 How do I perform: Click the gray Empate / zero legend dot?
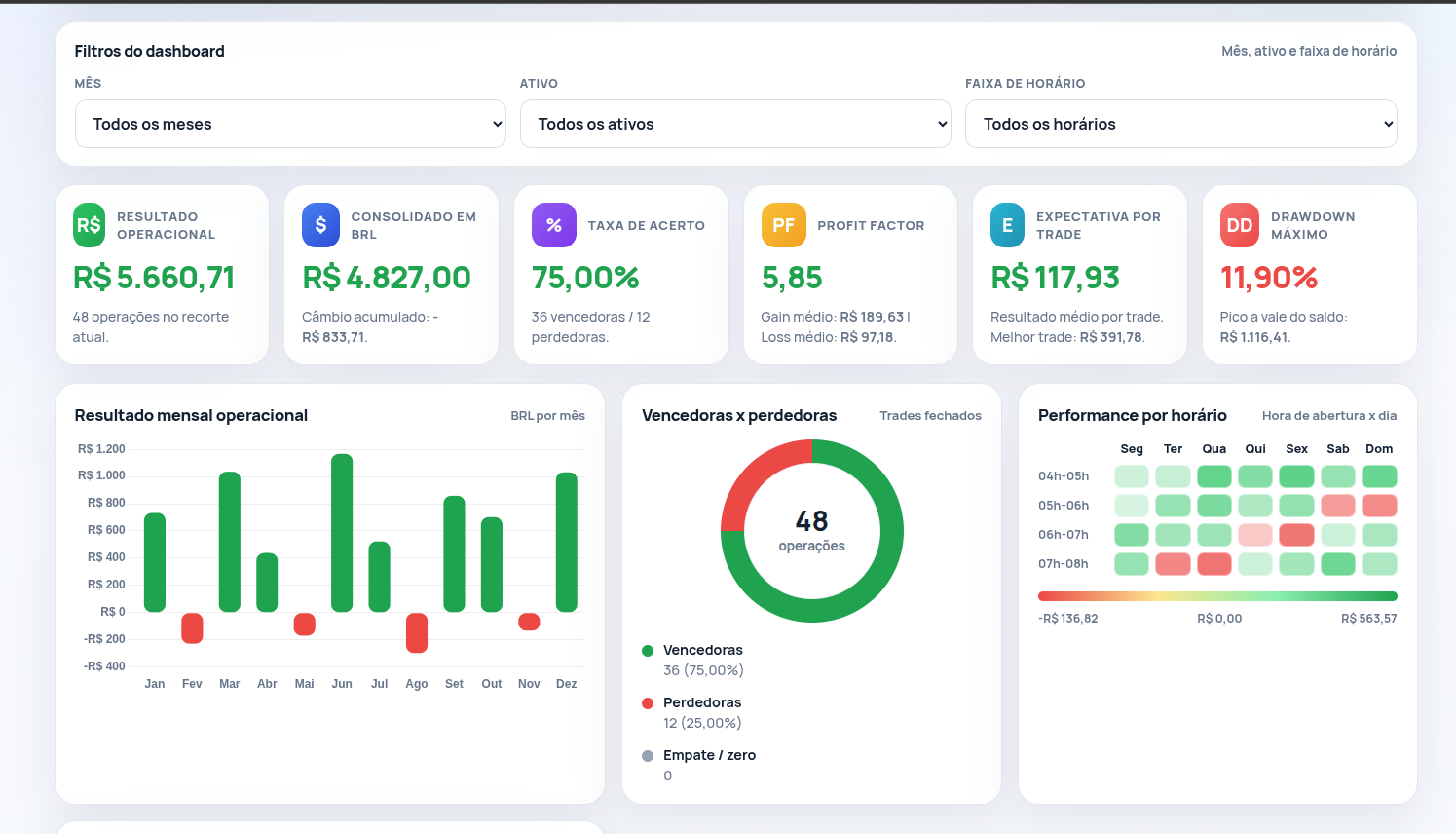(x=648, y=756)
